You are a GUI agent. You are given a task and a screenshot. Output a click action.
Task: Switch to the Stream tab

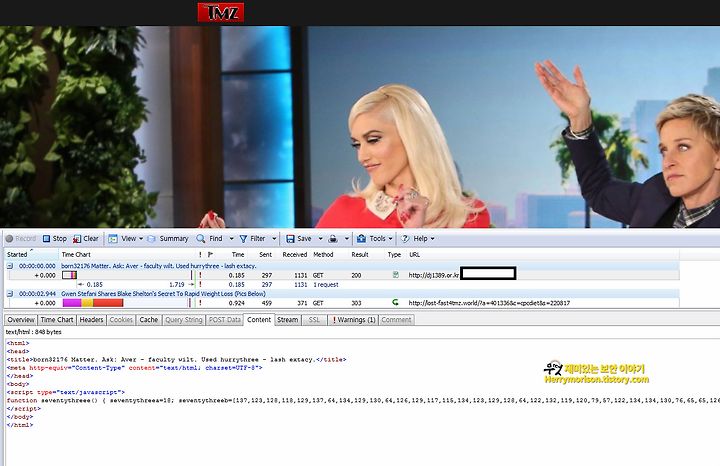tap(287, 320)
